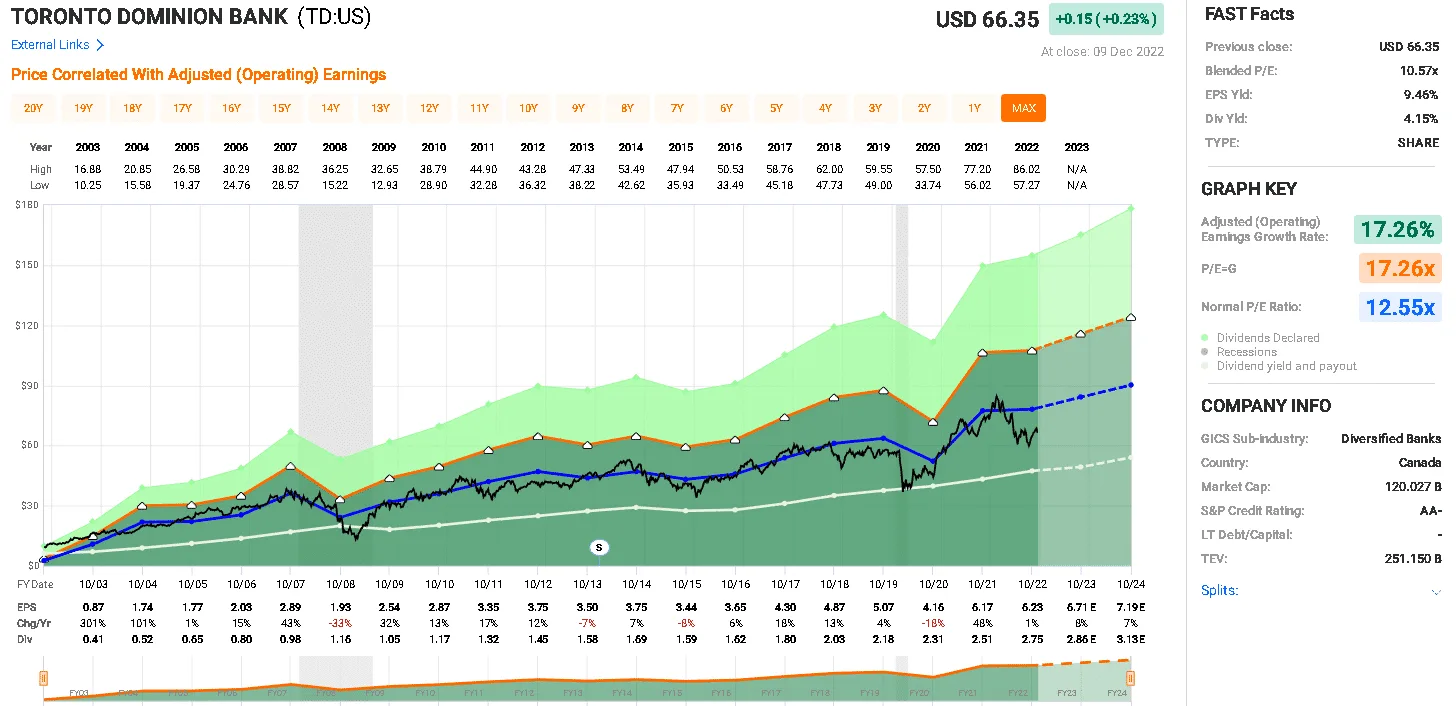Screen dimensions: 1456x706
Task: Click the forecast circle marker at 10/24 on blue line
Action: tap(1131, 385)
